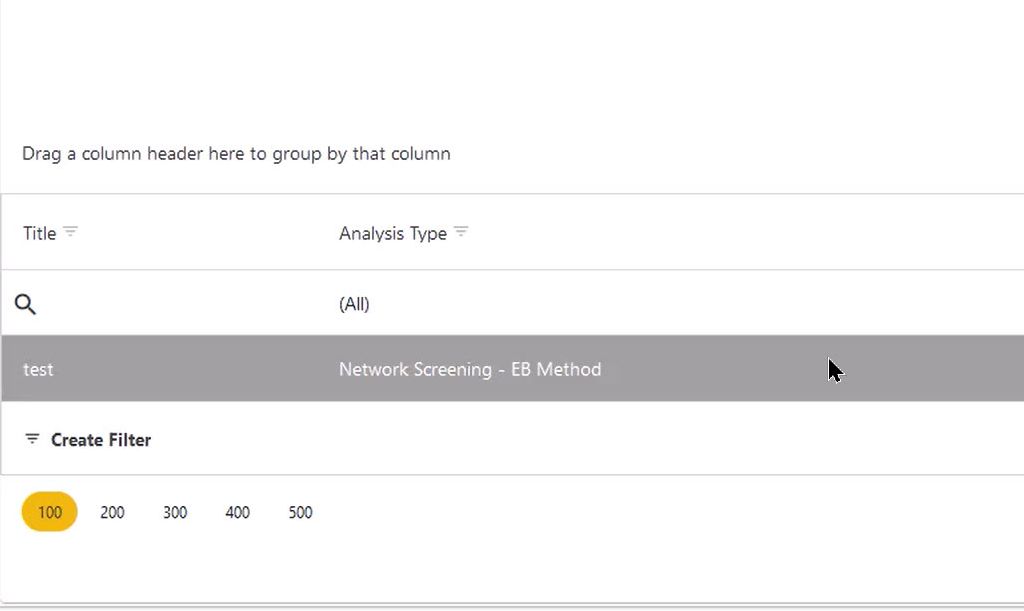Sort by the Title column header
1024x611 pixels.
pos(40,233)
